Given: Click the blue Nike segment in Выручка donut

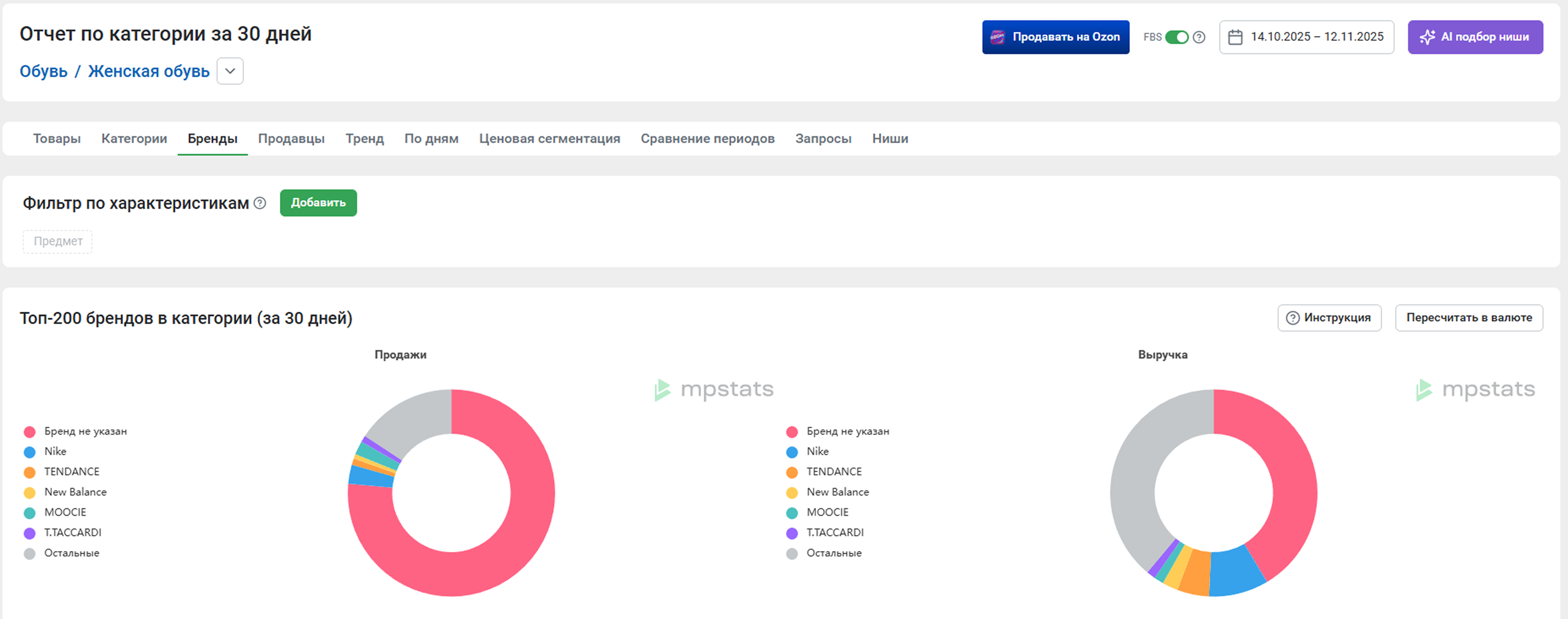Looking at the screenshot, I should [1235, 572].
